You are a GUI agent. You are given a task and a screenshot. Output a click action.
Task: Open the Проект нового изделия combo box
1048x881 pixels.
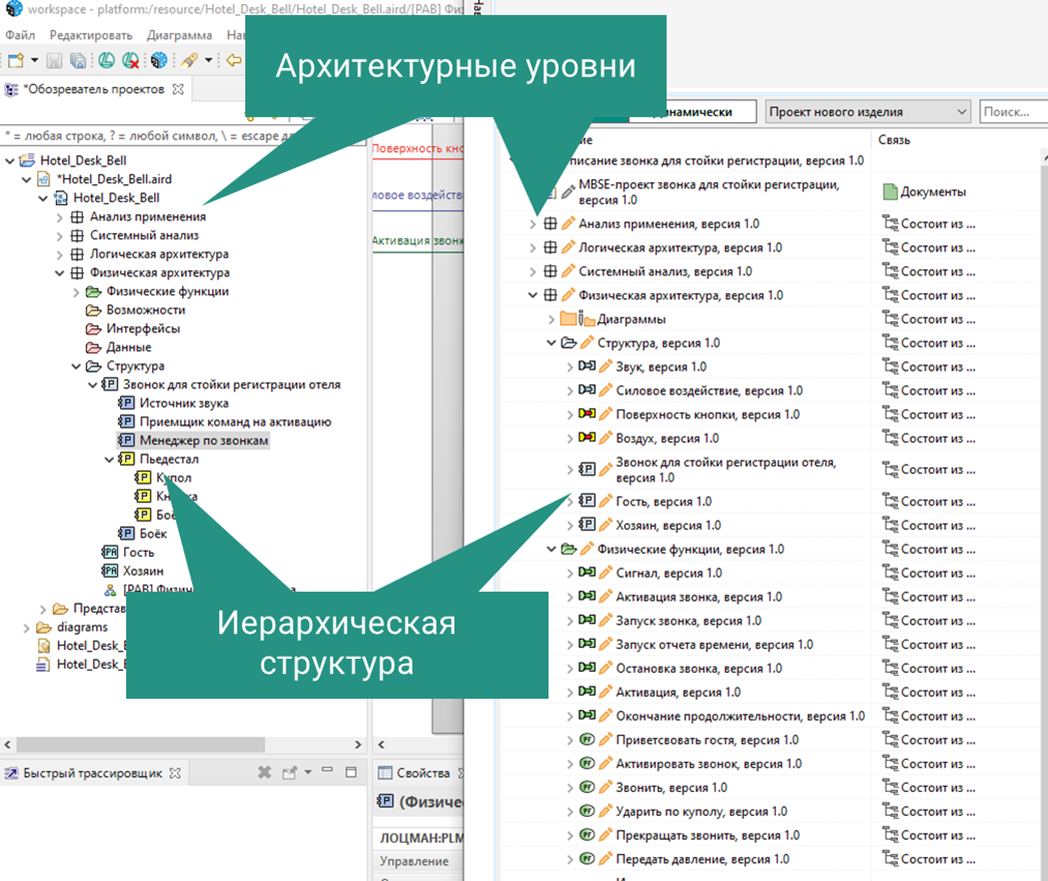click(868, 112)
